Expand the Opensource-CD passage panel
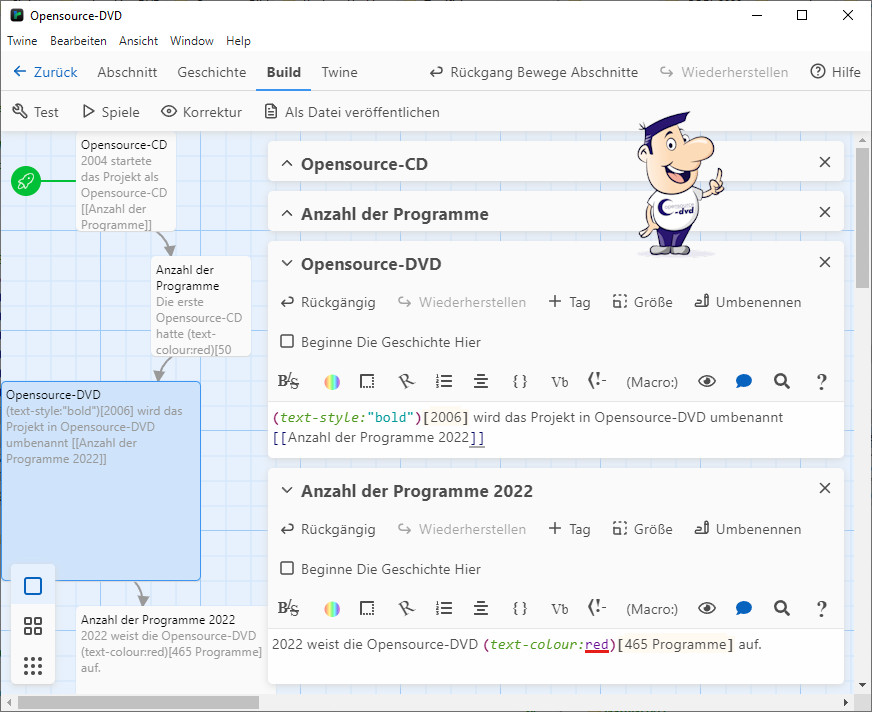 point(287,163)
